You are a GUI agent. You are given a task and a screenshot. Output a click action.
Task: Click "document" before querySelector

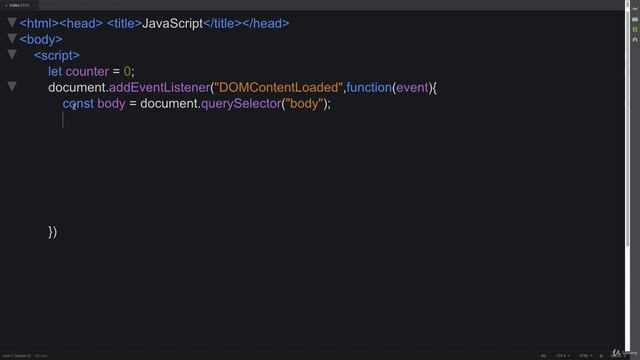(169, 104)
